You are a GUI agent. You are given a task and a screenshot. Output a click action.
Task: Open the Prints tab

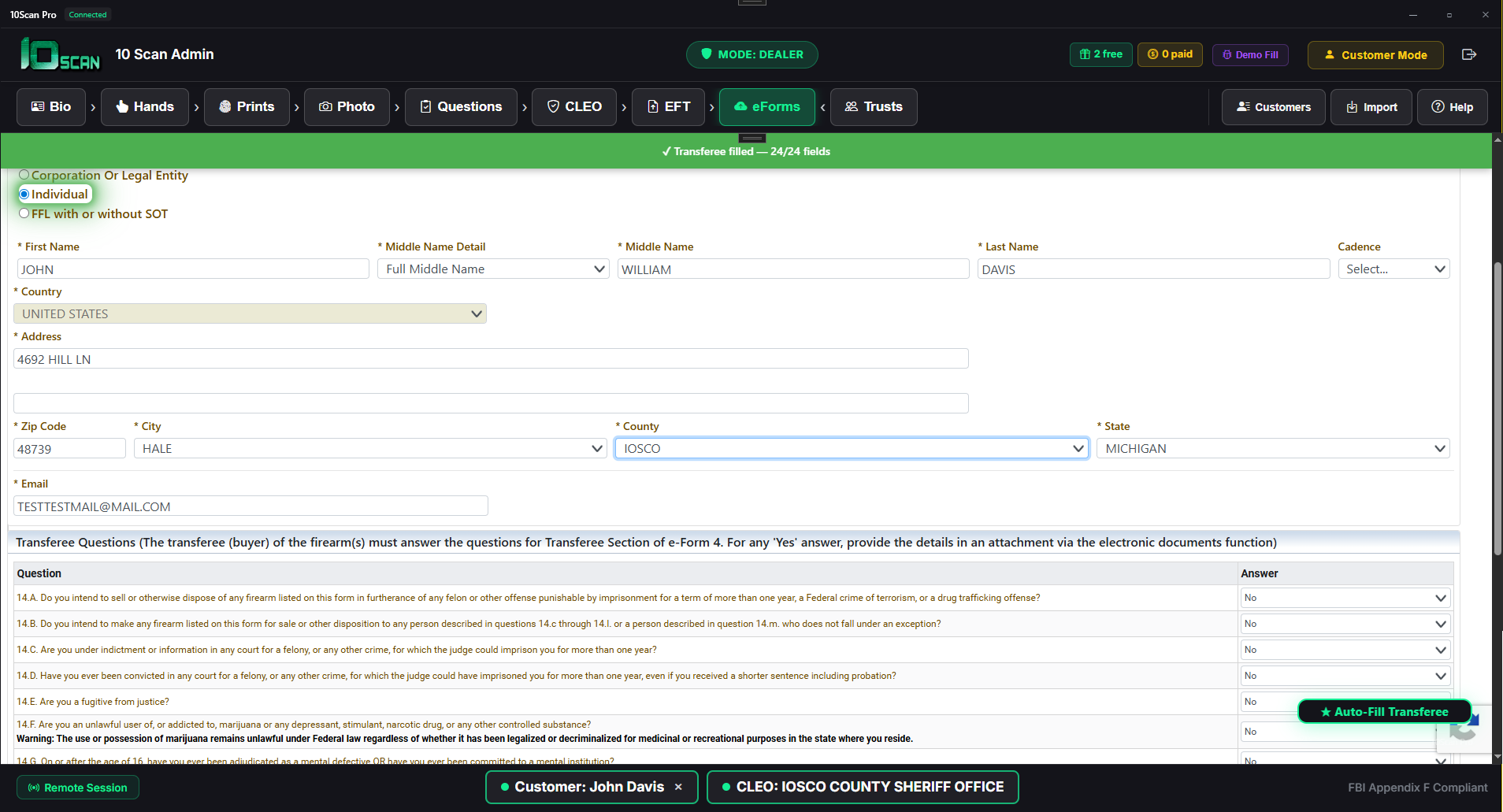(x=247, y=106)
